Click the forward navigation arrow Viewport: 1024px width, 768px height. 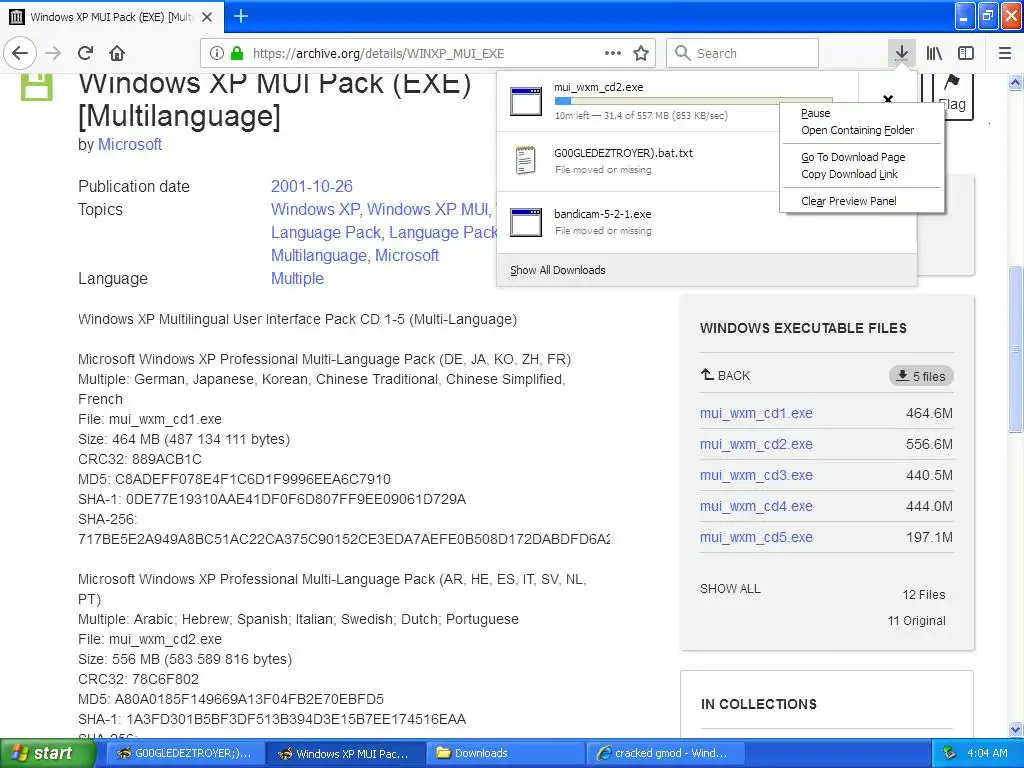[x=53, y=53]
